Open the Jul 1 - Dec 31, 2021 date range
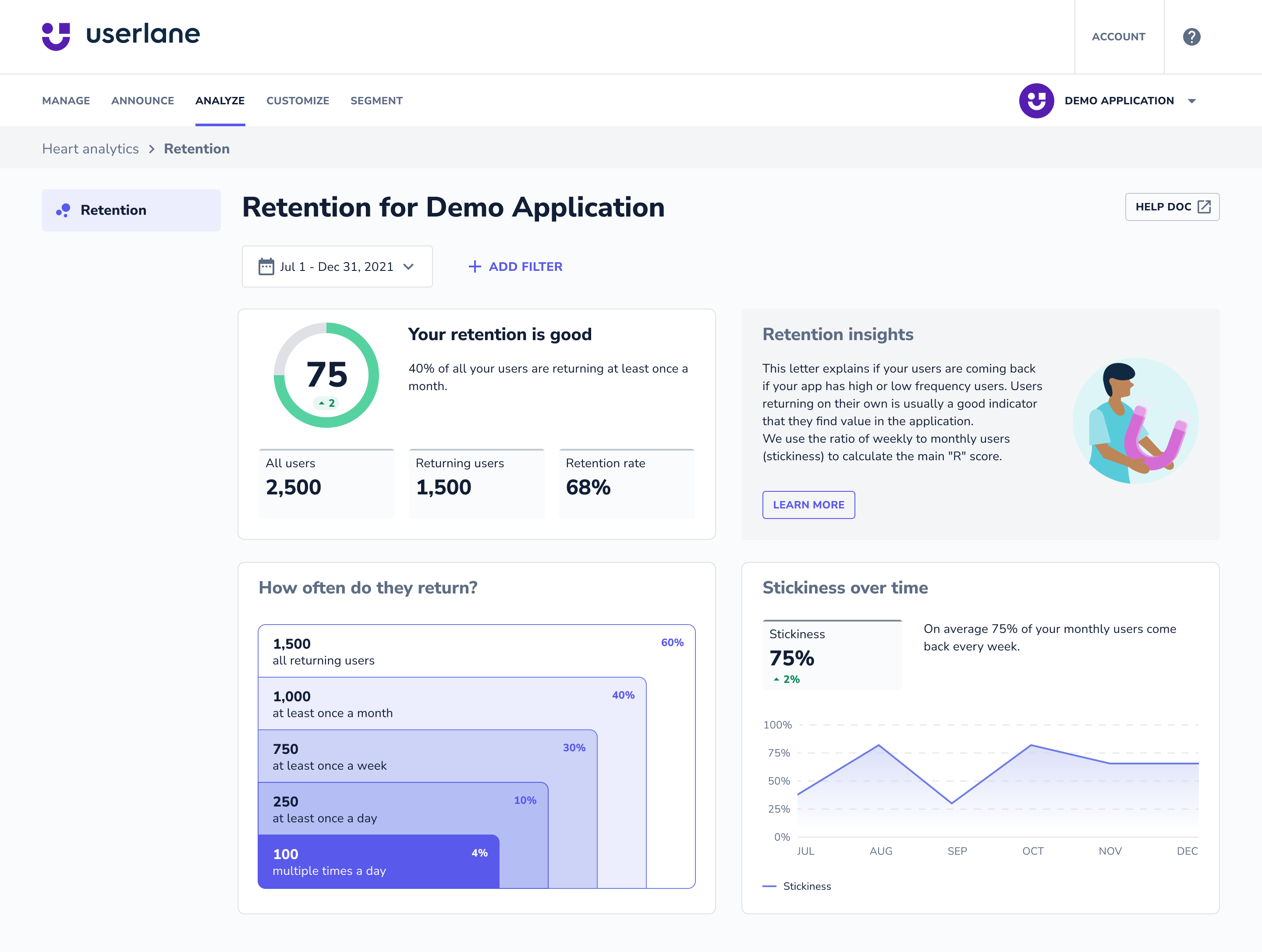Screen dimensions: 1262x952 (337, 266)
